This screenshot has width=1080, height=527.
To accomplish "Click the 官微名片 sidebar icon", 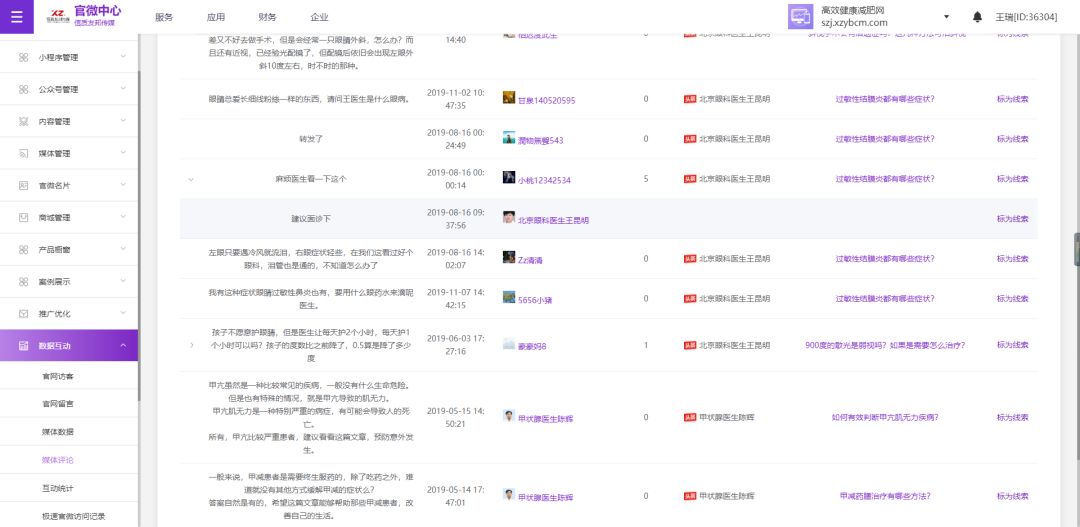I will coord(24,185).
